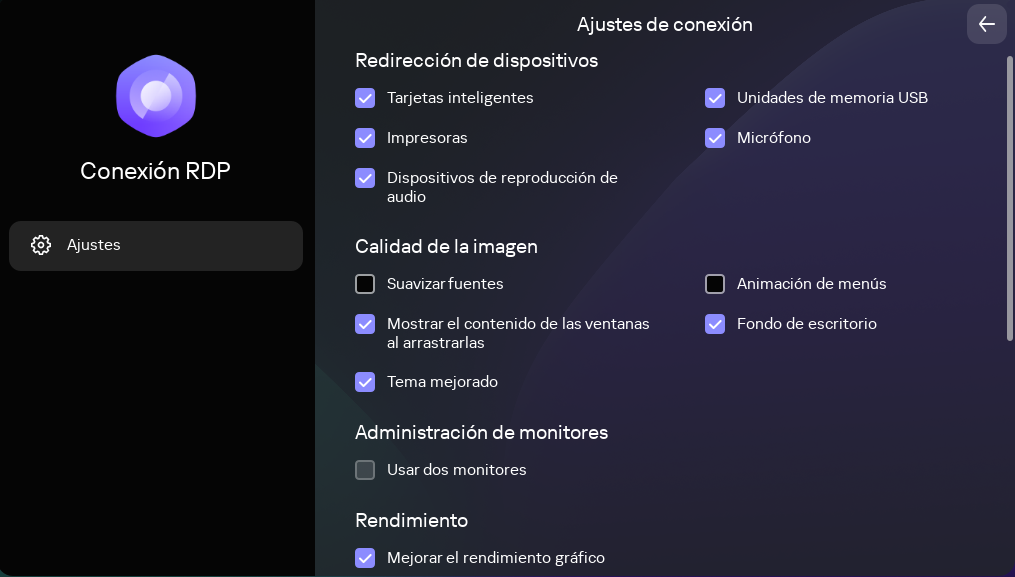
Task: Click the Redirección de dispositivos section header
Action: pyautogui.click(x=476, y=60)
